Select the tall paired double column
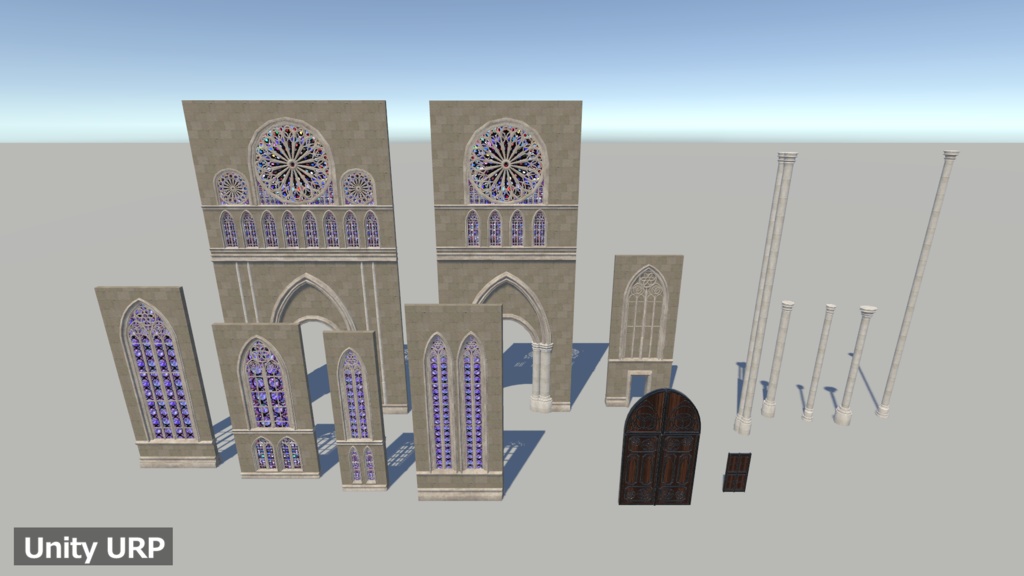1024x576 pixels. [765, 293]
